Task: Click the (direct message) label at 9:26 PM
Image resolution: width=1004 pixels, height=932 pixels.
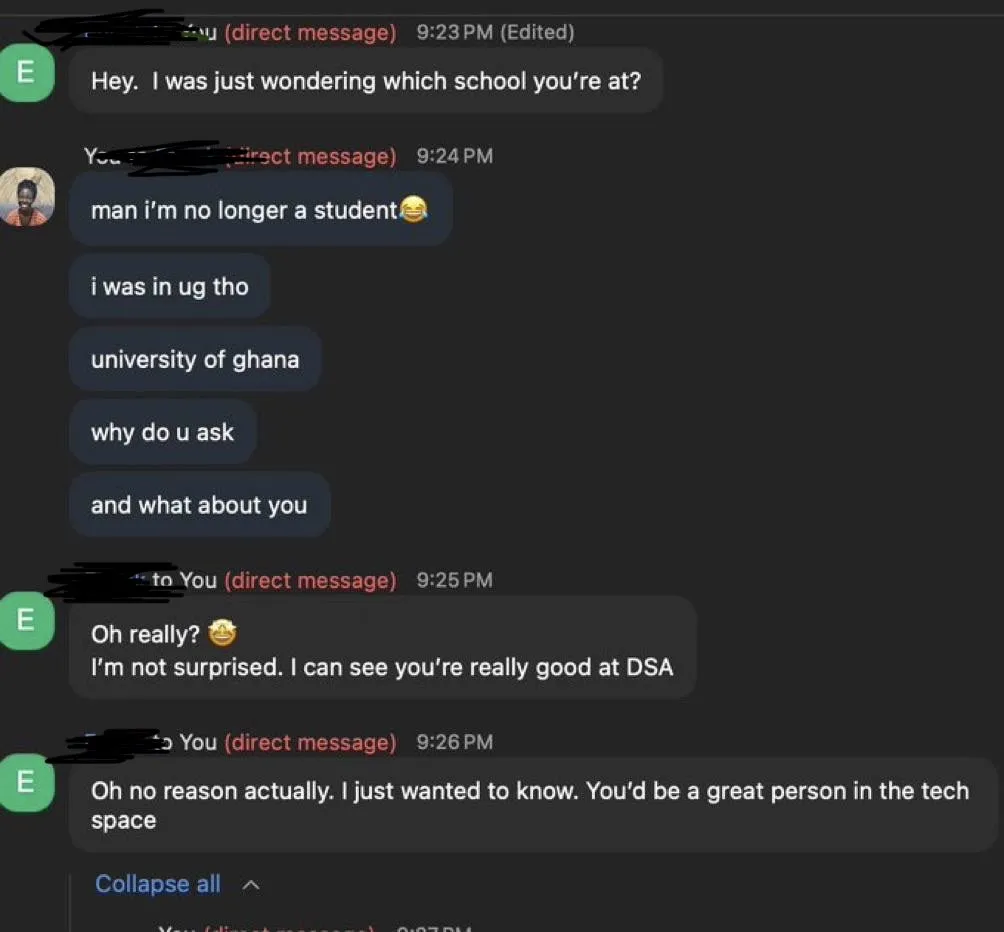Action: click(311, 742)
